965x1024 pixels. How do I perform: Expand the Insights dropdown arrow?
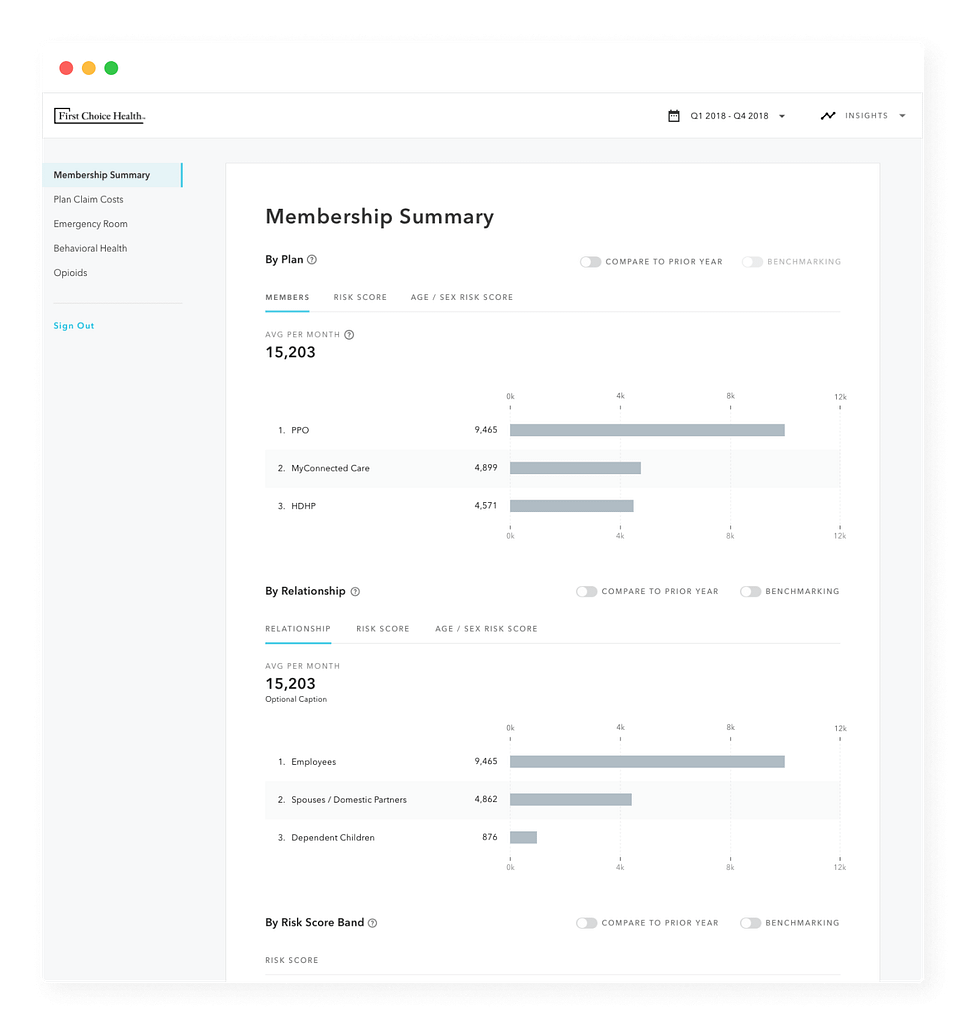(902, 116)
